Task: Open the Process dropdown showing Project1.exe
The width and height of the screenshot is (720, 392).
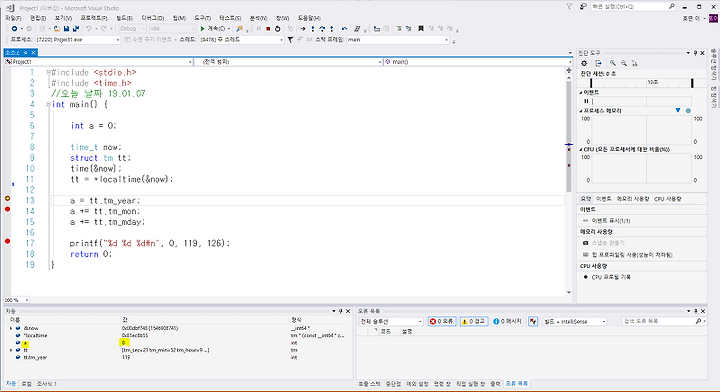Action: tap(78, 40)
